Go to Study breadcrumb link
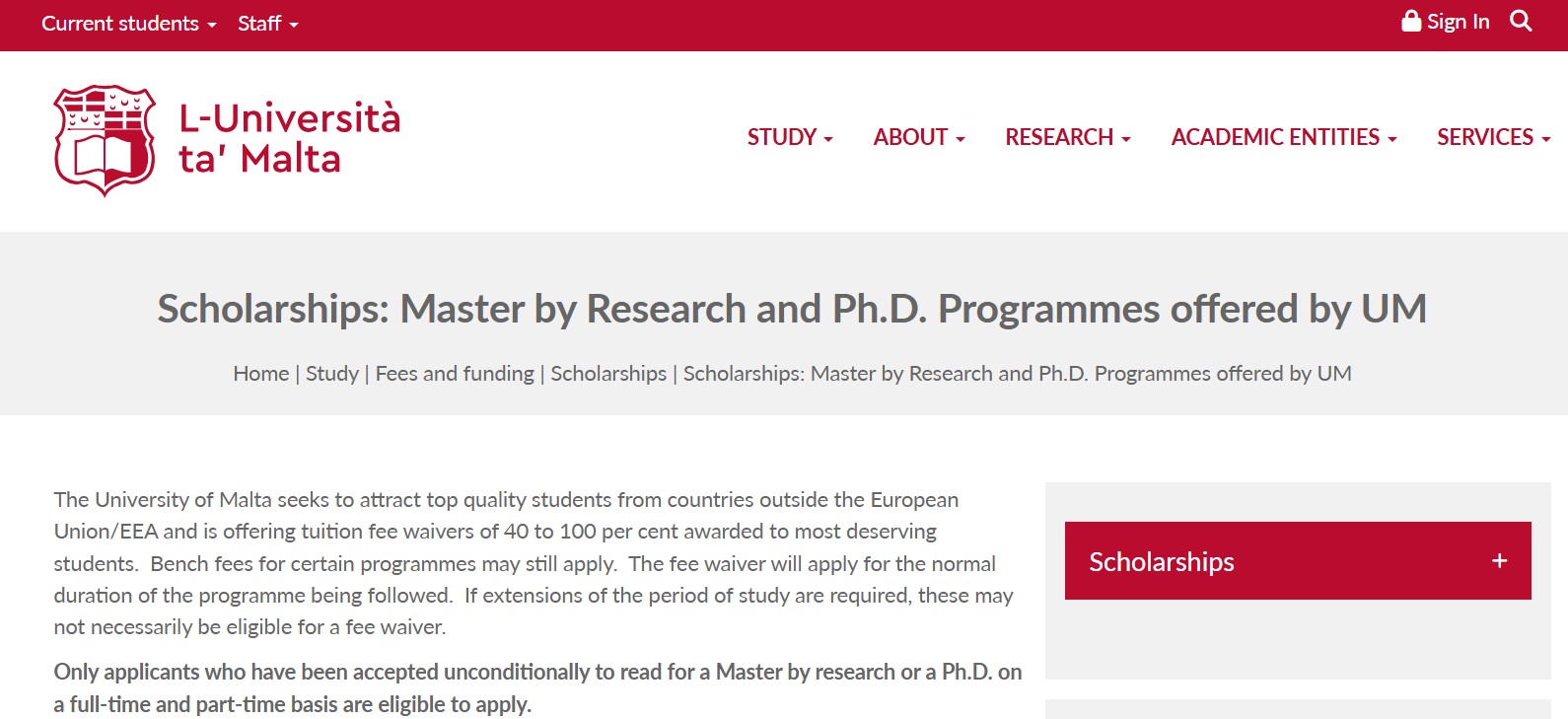Image resolution: width=1568 pixels, height=719 pixels. (332, 373)
